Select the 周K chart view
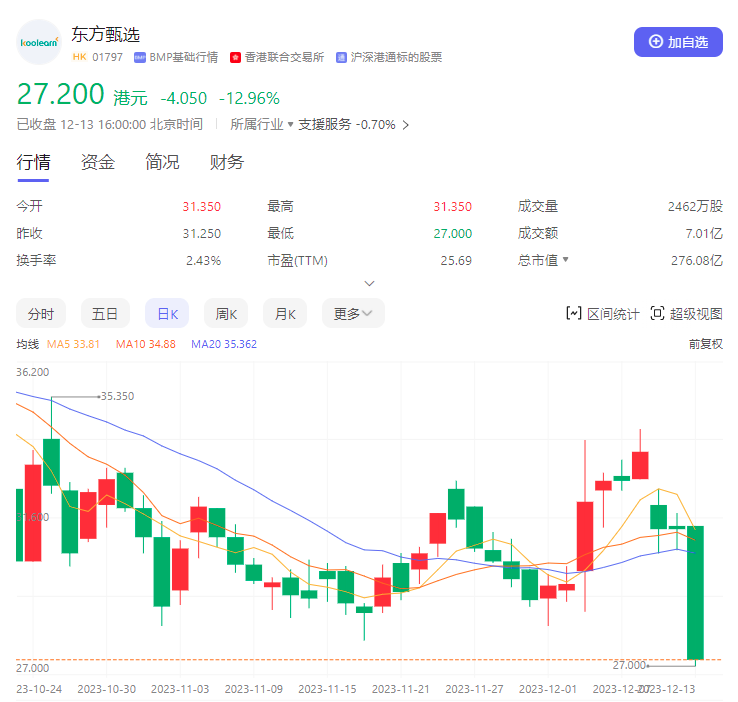This screenshot has height=702, width=738. [x=226, y=313]
